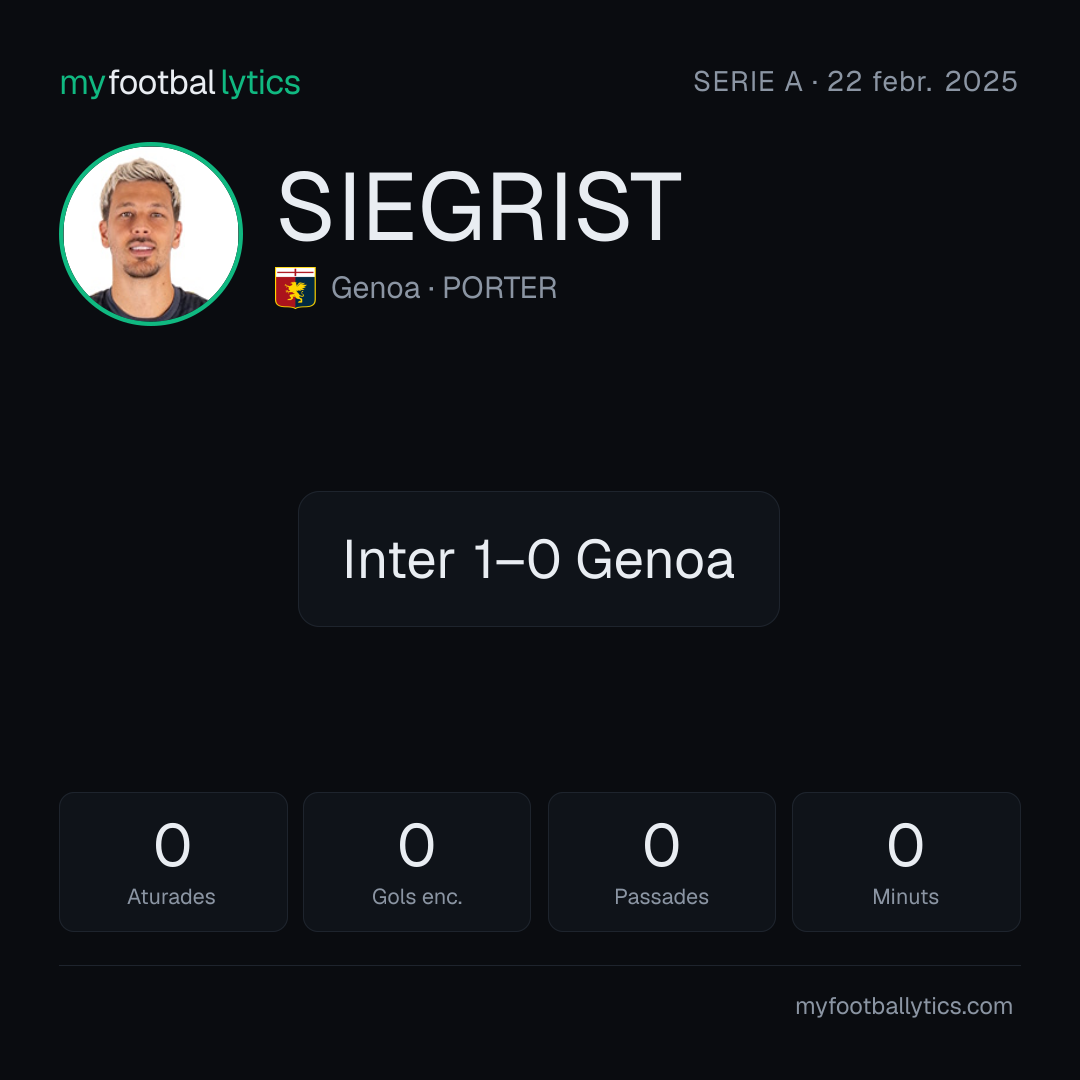Select the Gols enc. stat card

click(x=417, y=862)
